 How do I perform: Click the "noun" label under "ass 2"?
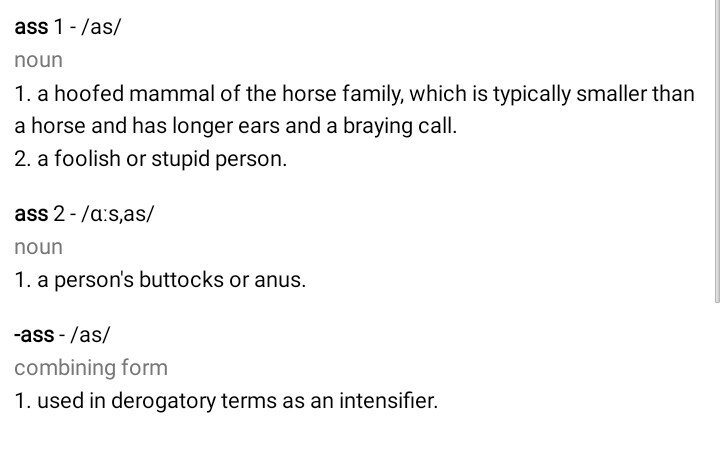38,247
